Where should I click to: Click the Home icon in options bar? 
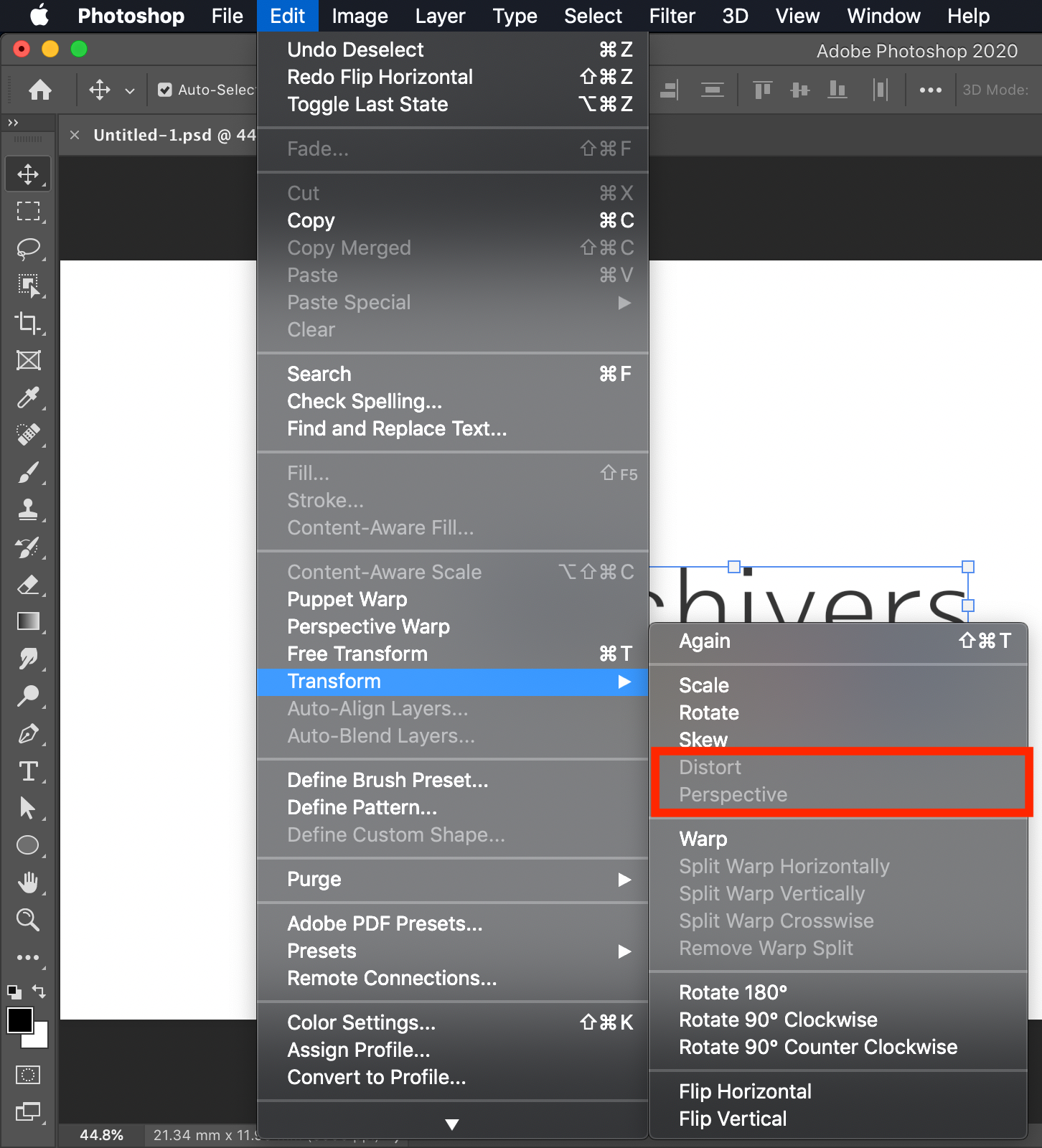pyautogui.click(x=40, y=90)
